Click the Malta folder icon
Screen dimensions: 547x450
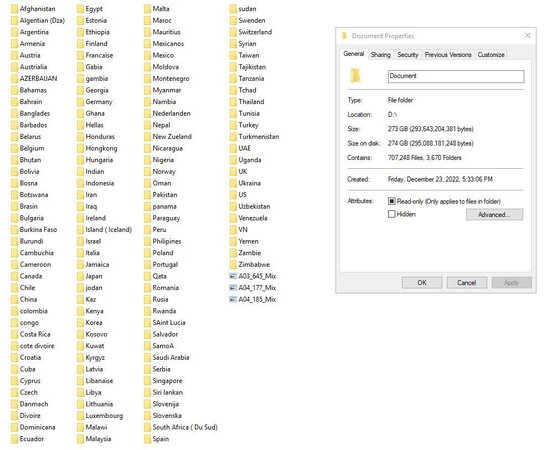pos(147,9)
